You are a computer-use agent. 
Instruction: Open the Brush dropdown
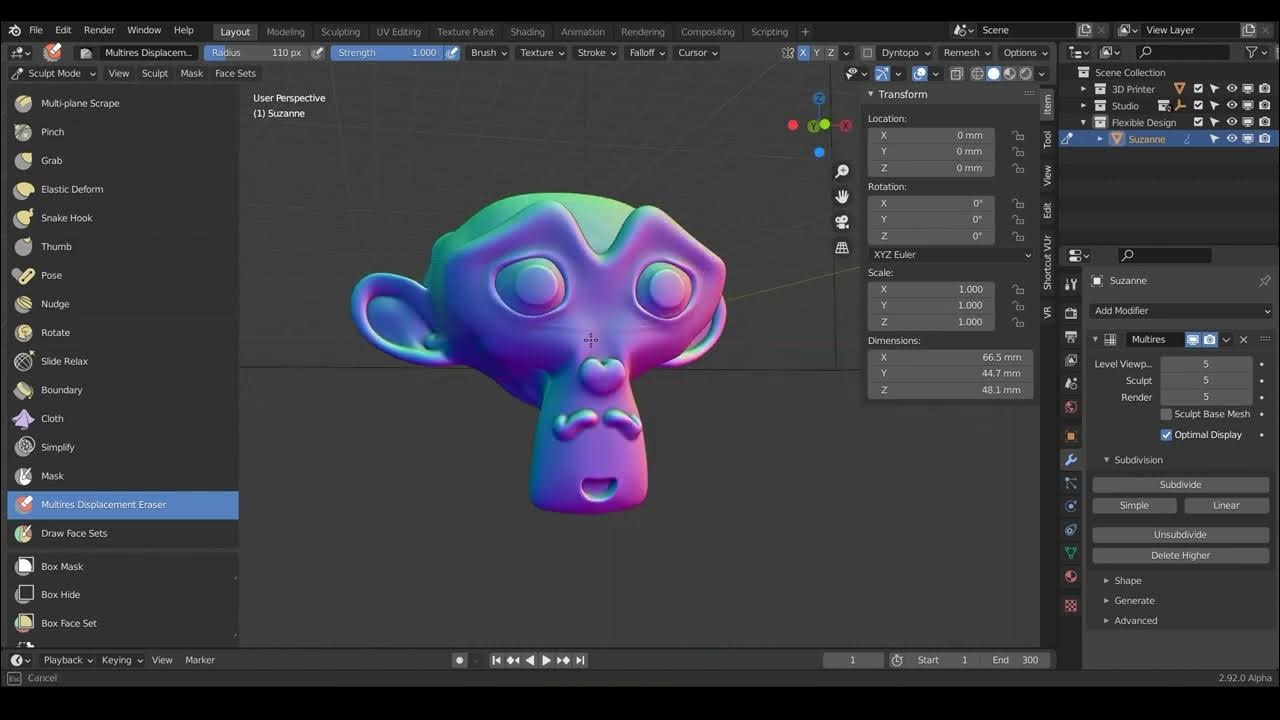coord(489,53)
